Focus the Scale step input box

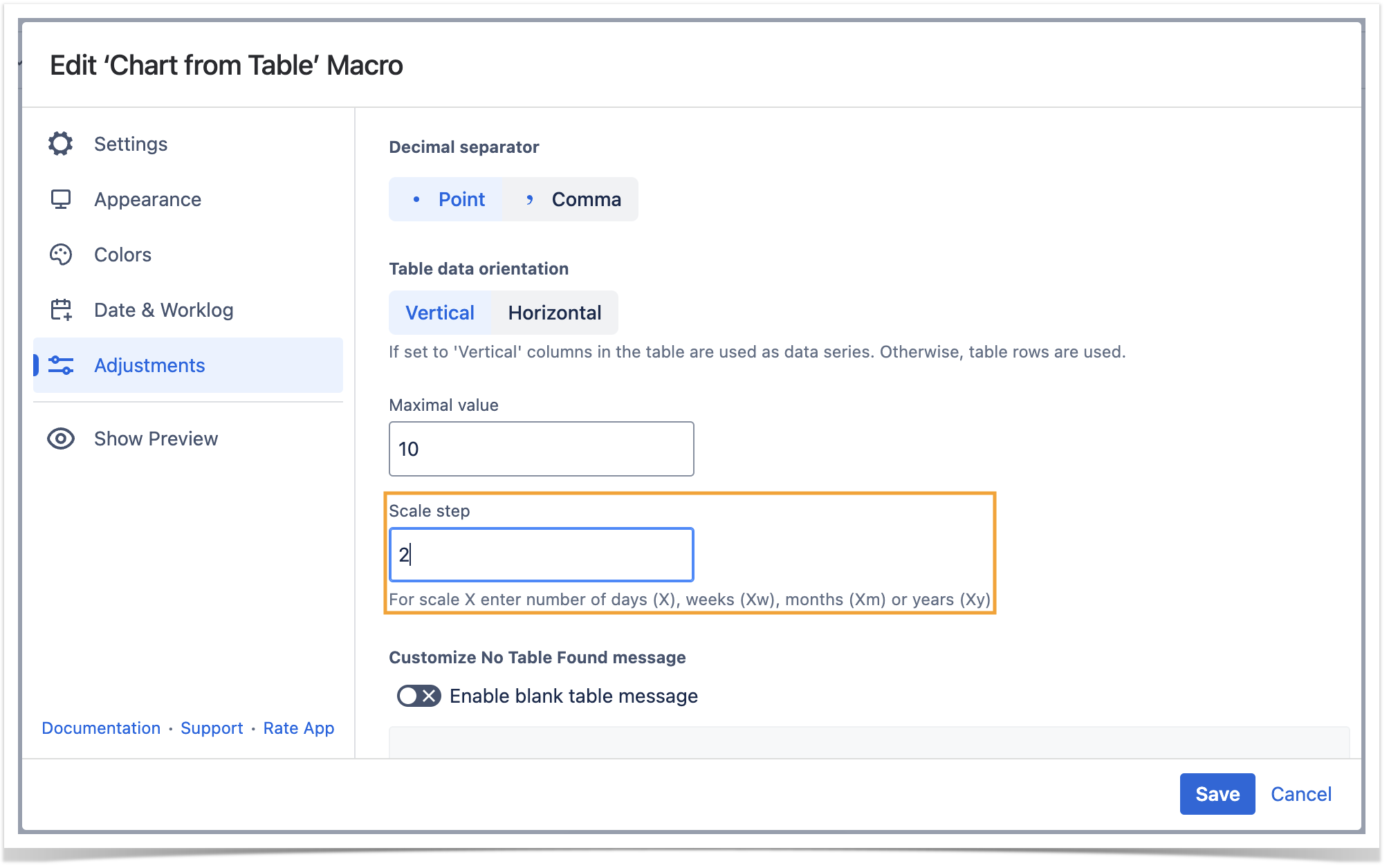(541, 555)
